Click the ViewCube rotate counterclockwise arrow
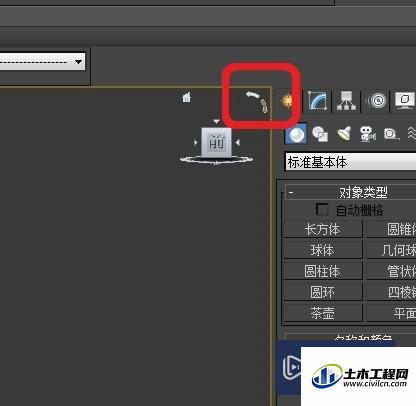 coord(252,95)
